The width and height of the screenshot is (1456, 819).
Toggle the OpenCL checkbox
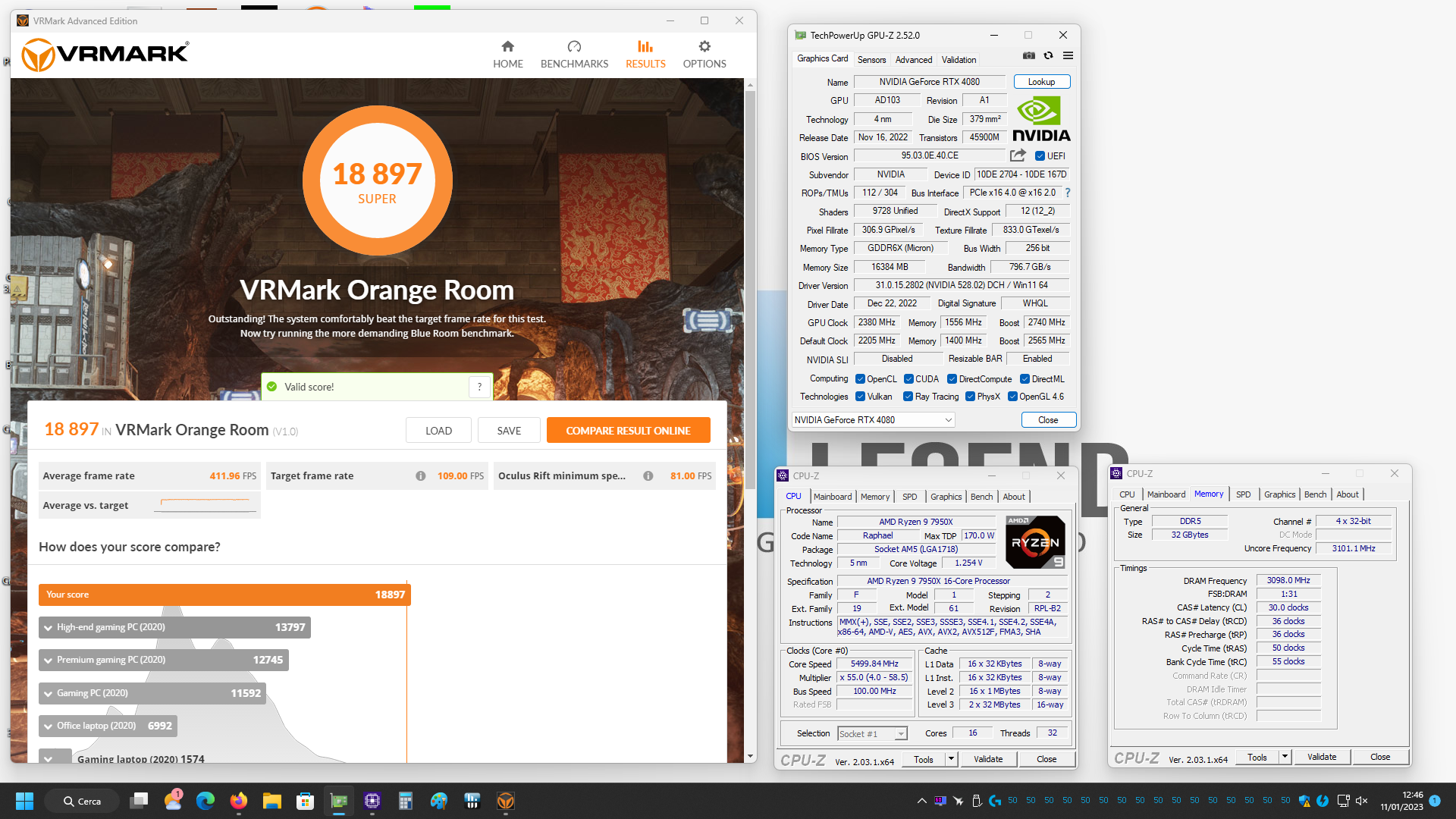tap(860, 379)
